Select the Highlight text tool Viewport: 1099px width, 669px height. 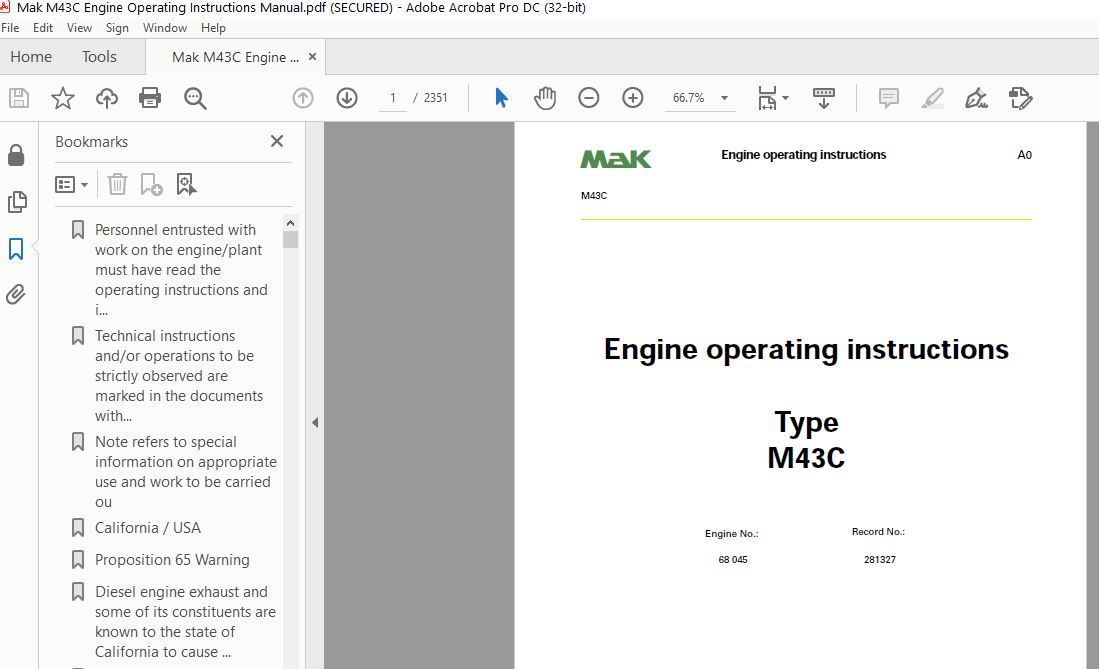(932, 98)
